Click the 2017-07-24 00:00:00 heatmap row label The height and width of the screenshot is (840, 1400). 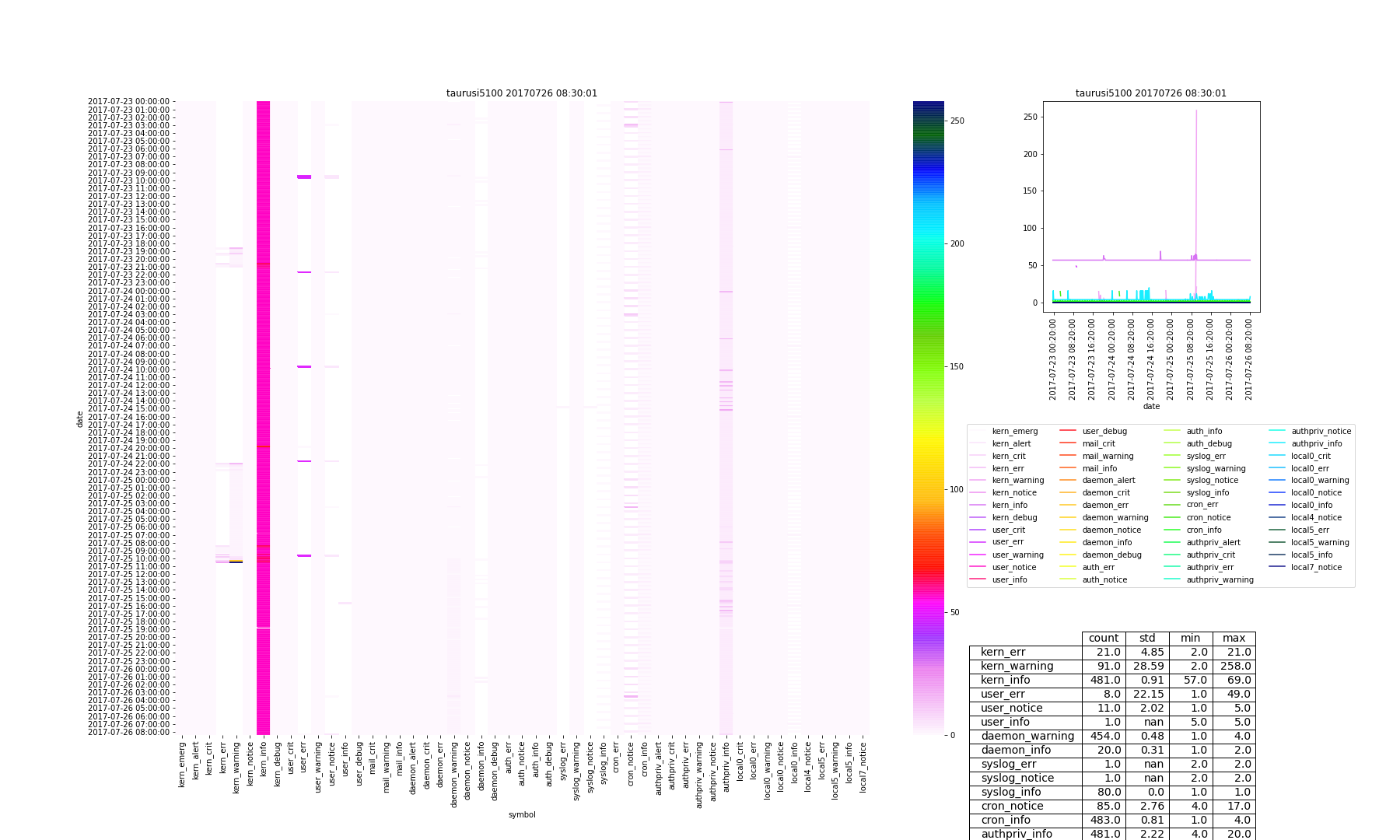pyautogui.click(x=128, y=291)
